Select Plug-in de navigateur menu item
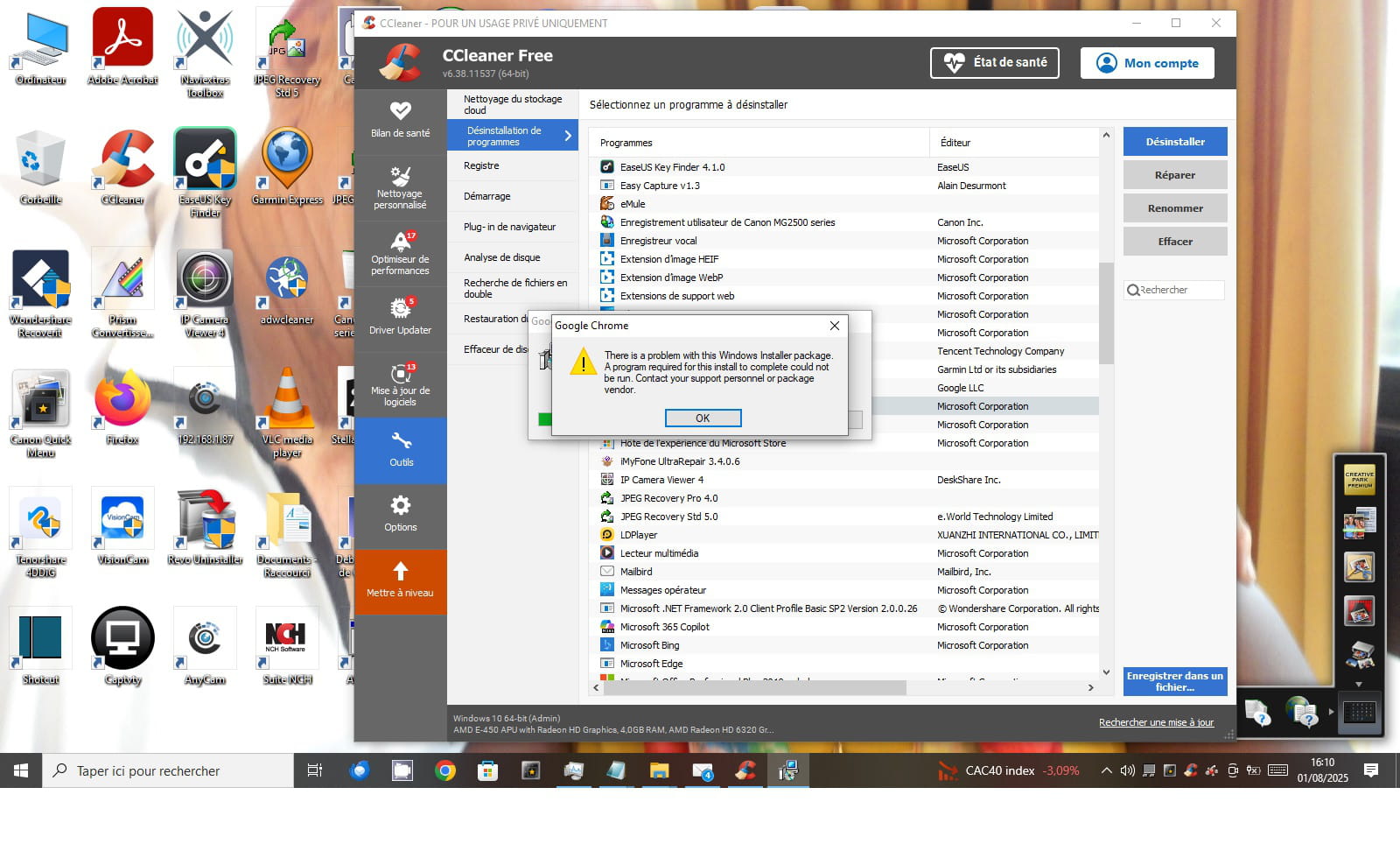The width and height of the screenshot is (1400, 858). point(513,227)
